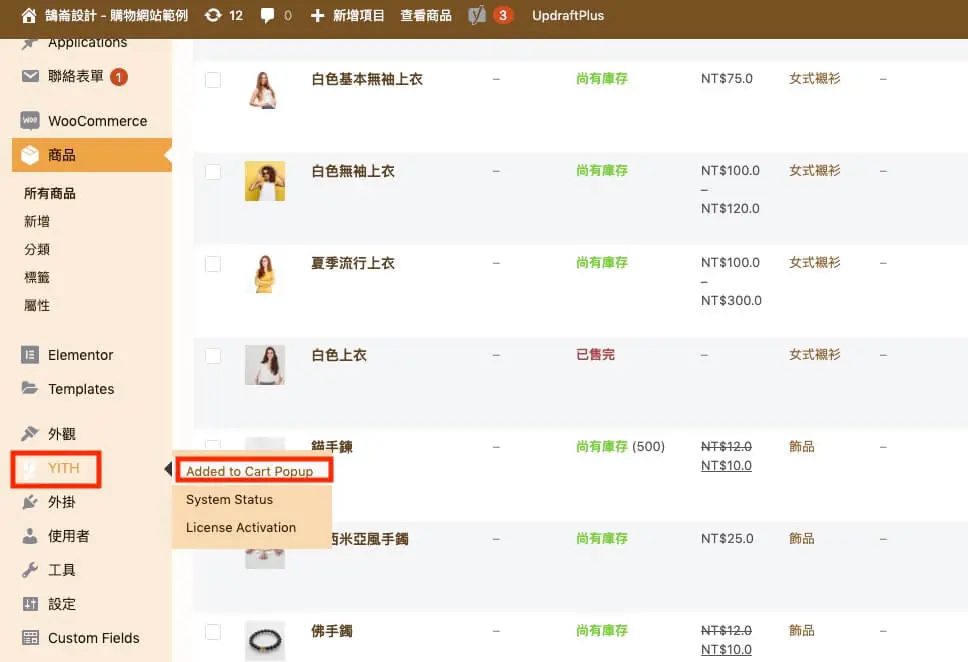Open product title 夏季流行上衣
The height and width of the screenshot is (662, 968).
353,263
